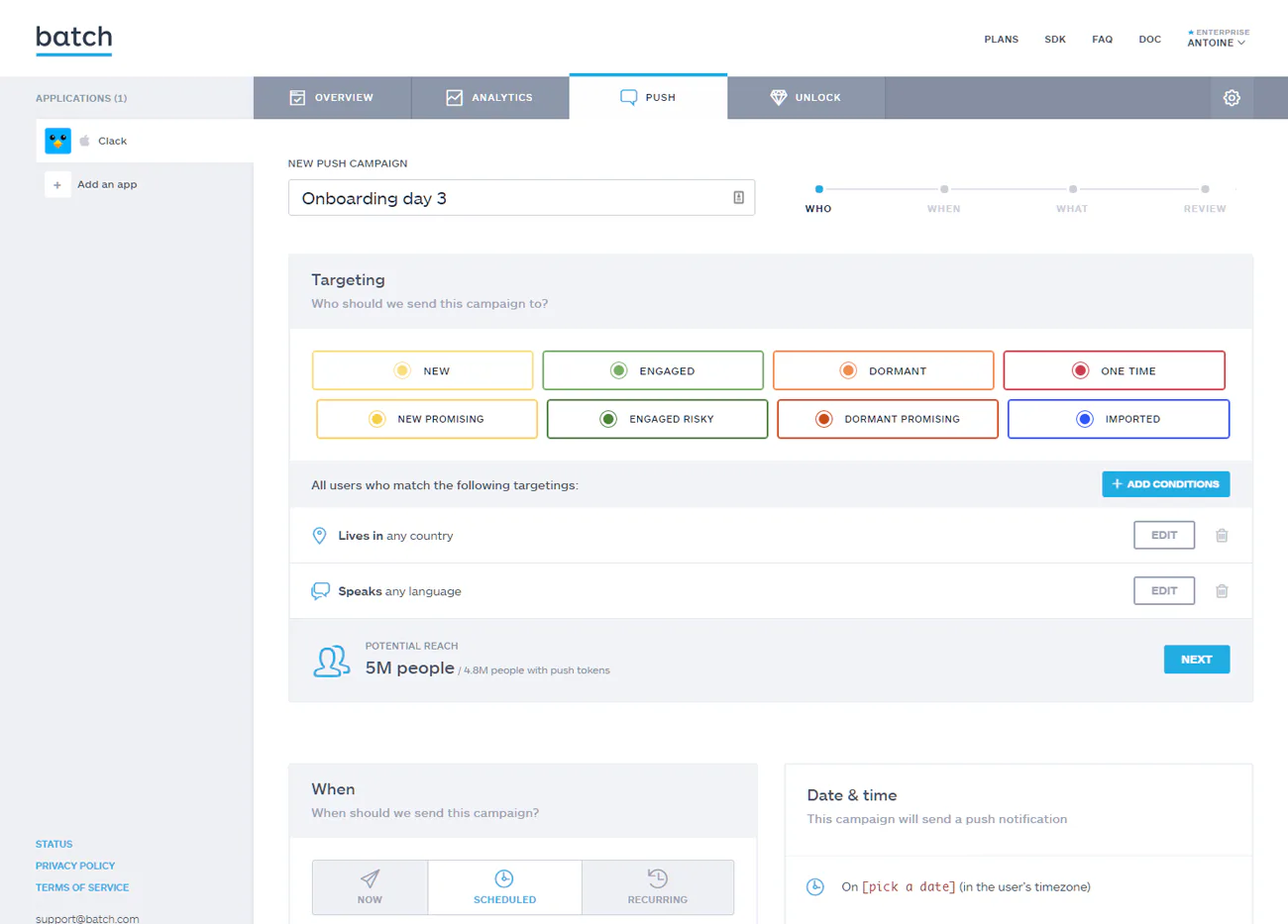Screen dimensions: 1288x924
Task: Toggle the DORMANT user segment
Action: point(884,370)
